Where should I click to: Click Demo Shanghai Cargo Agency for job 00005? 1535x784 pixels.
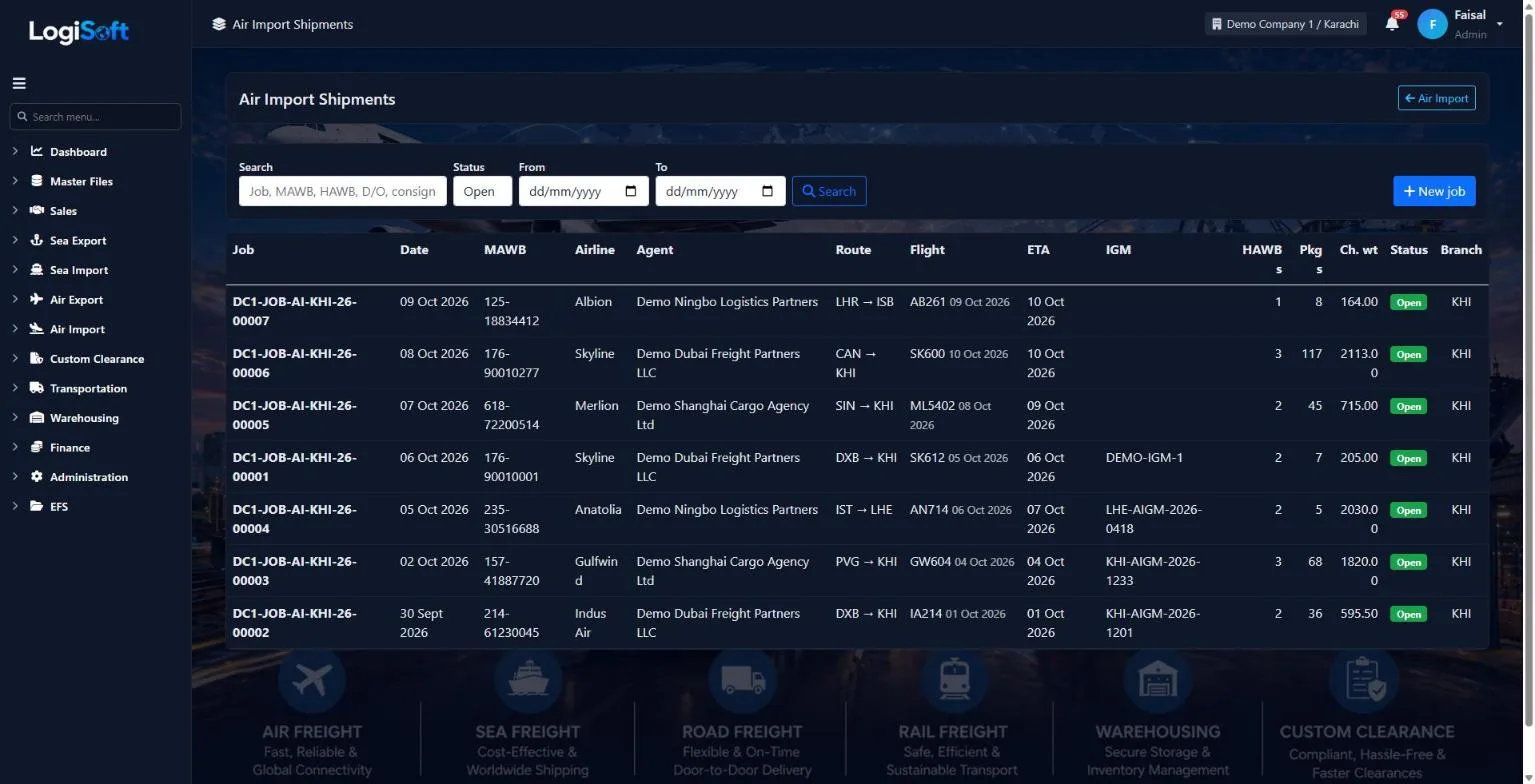tap(723, 415)
